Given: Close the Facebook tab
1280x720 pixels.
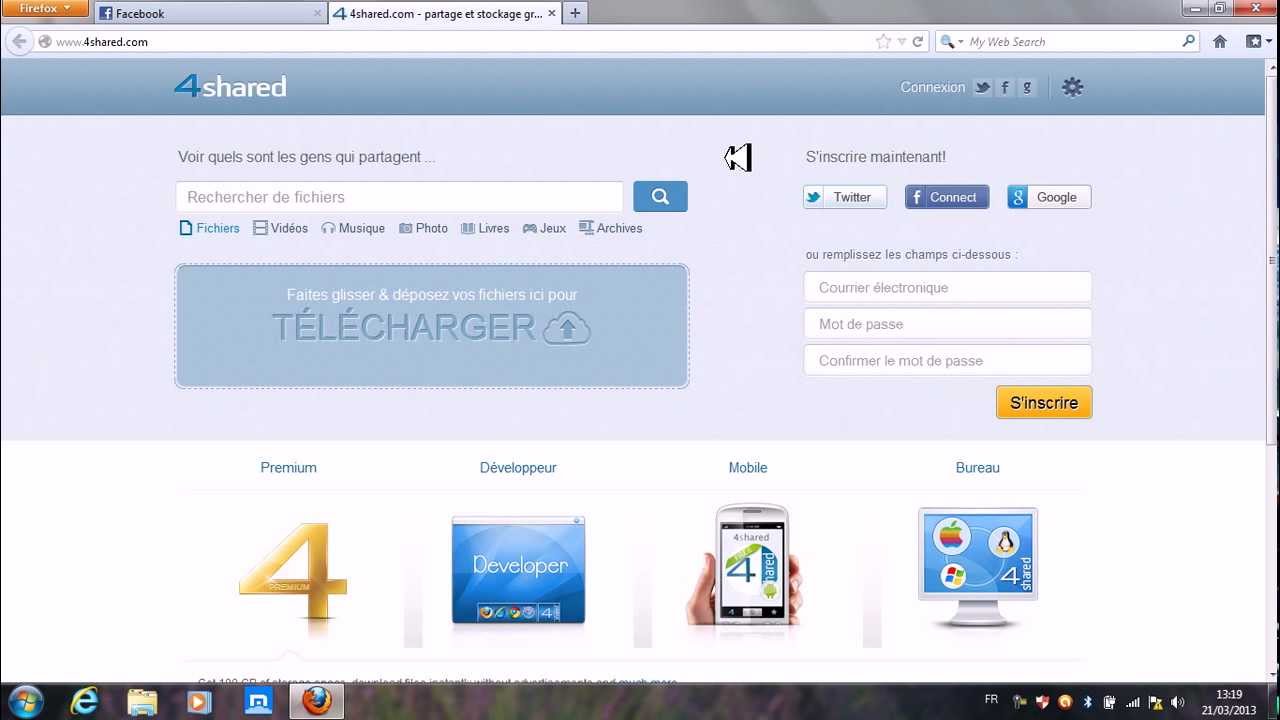Looking at the screenshot, I should (x=318, y=14).
